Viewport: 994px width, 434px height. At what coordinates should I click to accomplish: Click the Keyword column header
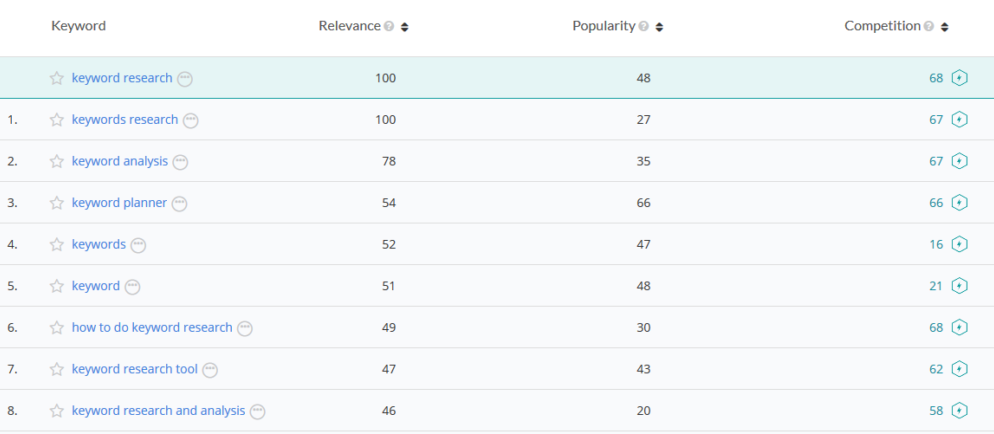[78, 26]
